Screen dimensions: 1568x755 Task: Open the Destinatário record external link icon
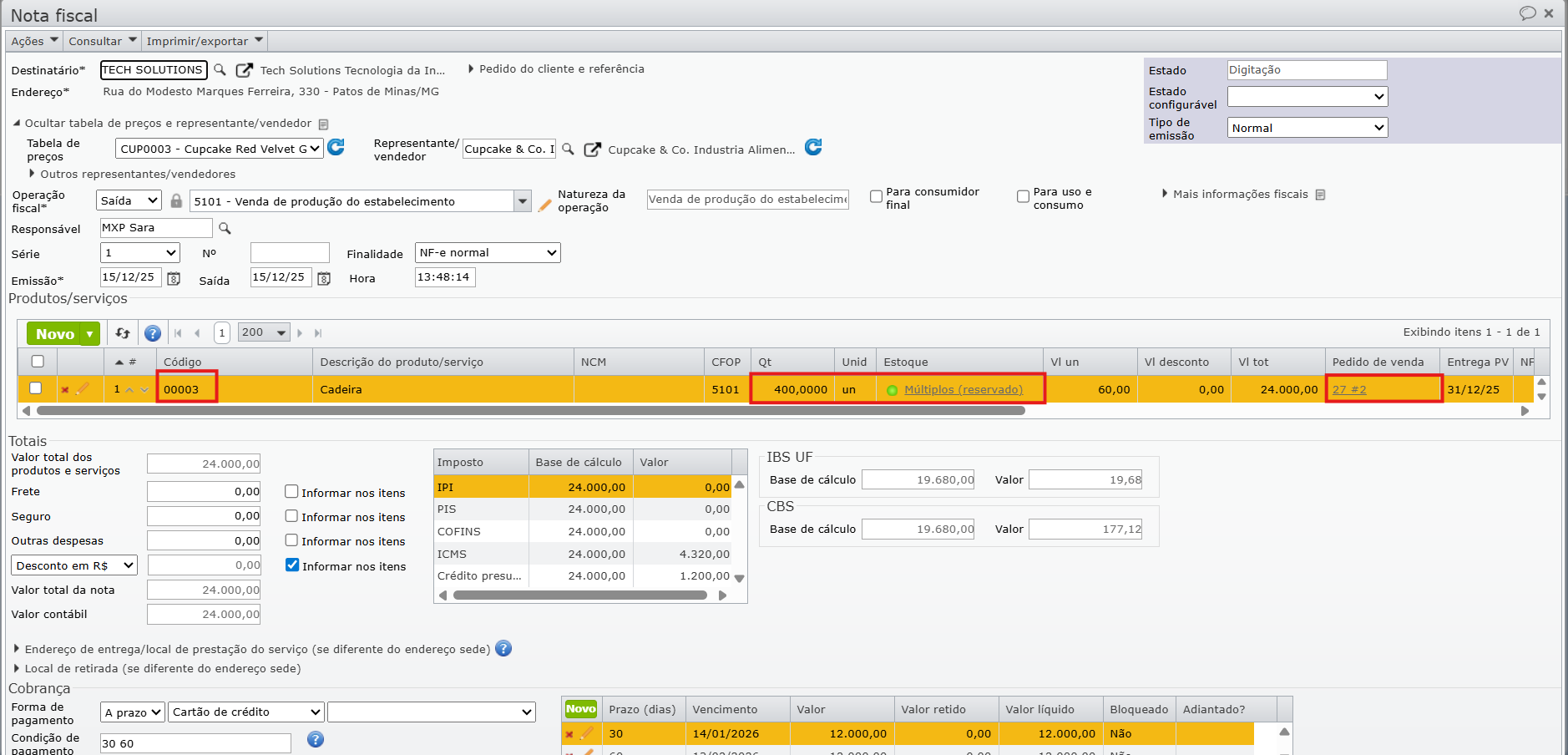point(244,70)
